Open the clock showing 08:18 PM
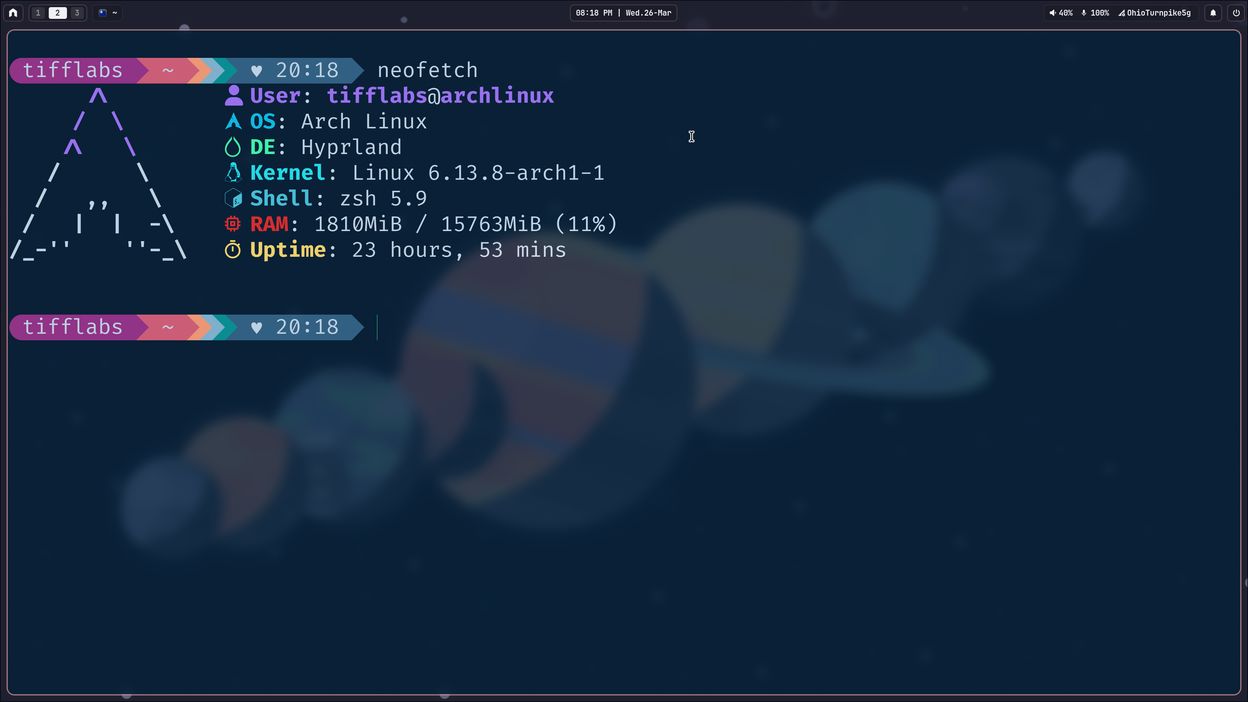Screen dimensions: 1248x702 click(x=623, y=13)
